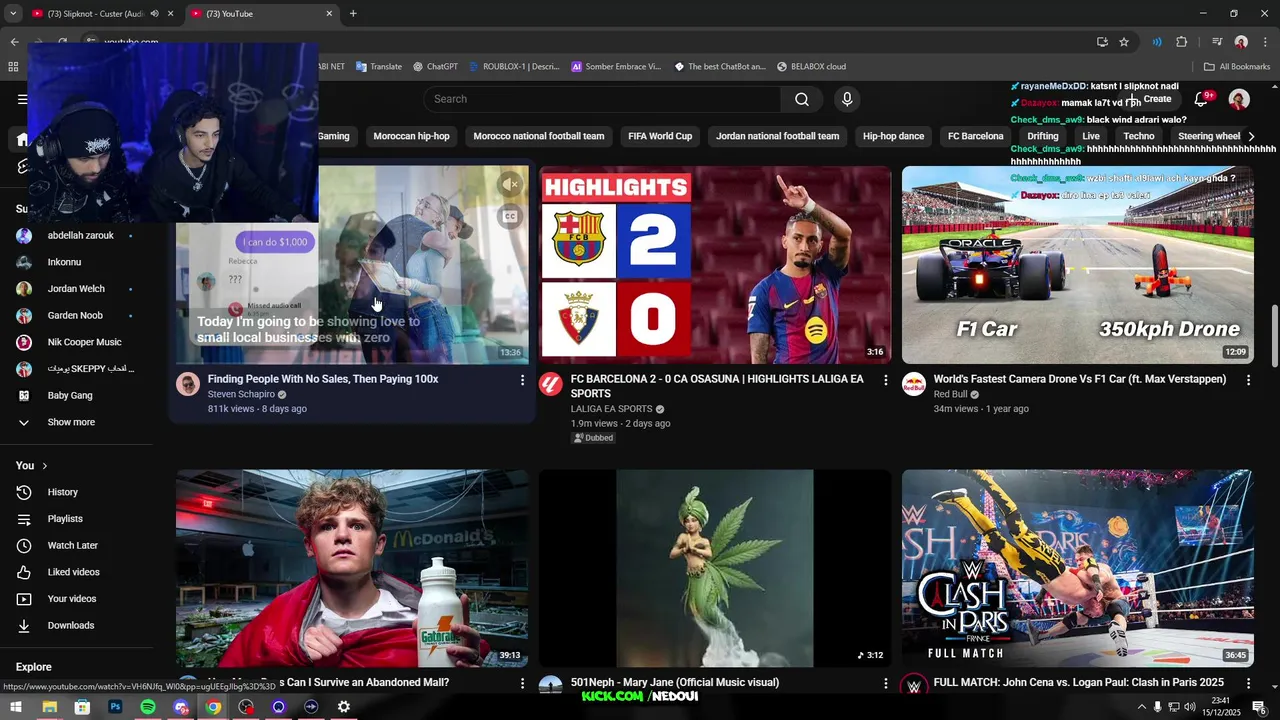
Task: Open Spotify from the taskbar
Action: [x=148, y=707]
